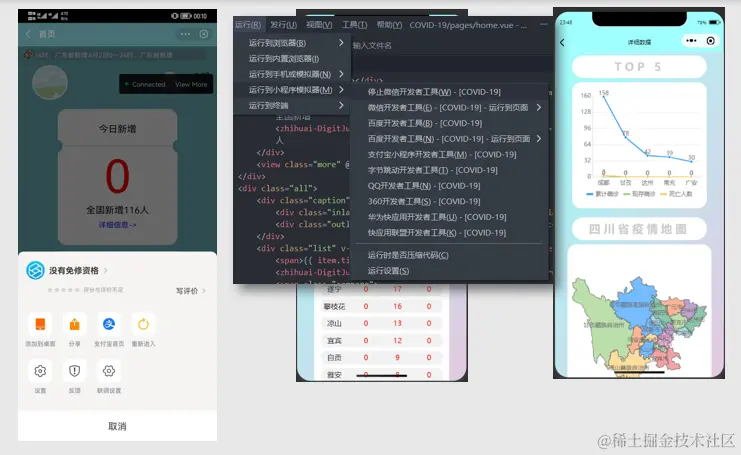Image resolution: width=741 pixels, height=455 pixels.
Task: Tap the 写评价 link
Action: (x=187, y=291)
